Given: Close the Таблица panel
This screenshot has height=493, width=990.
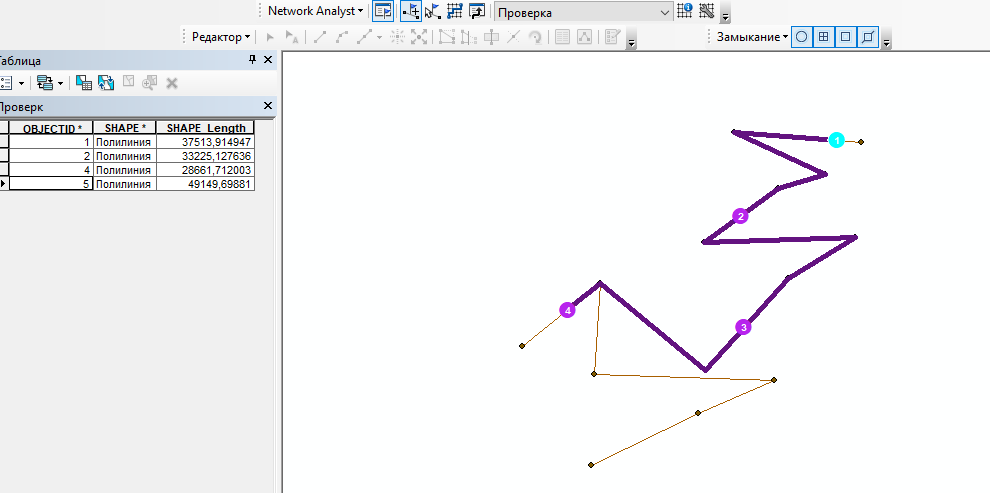Looking at the screenshot, I should click(x=268, y=60).
